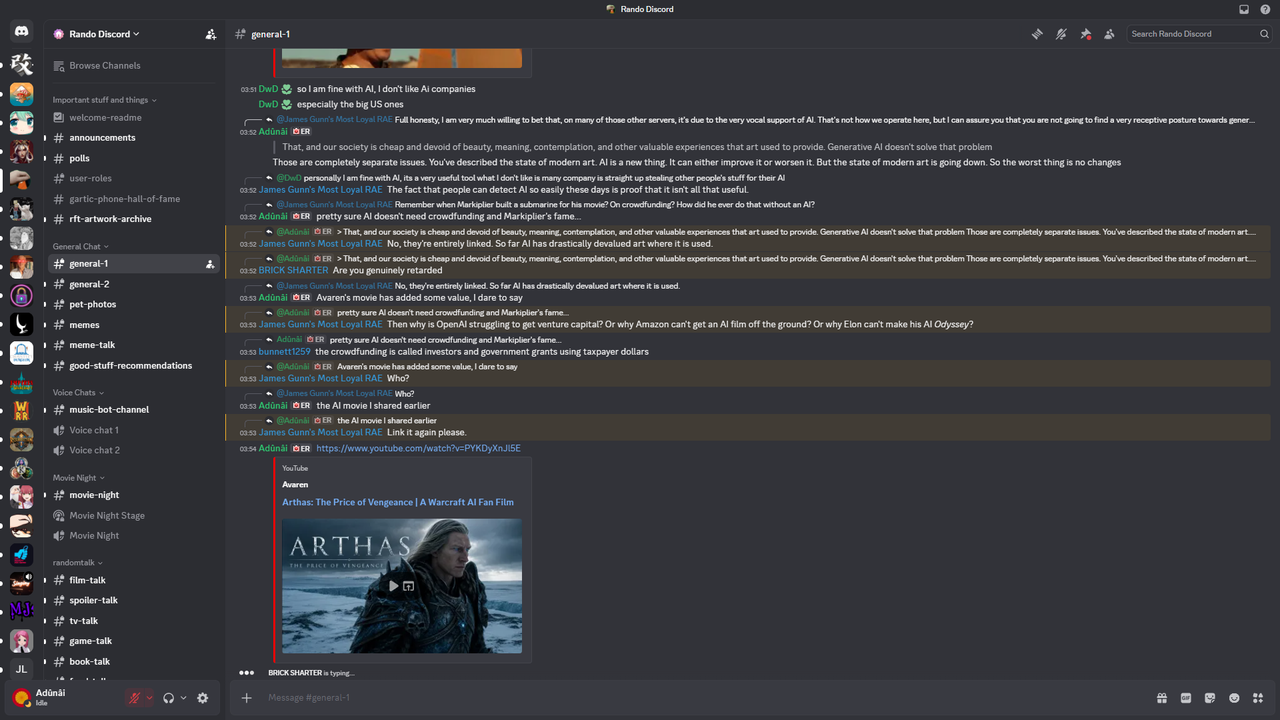Screen dimensions: 1280x720
Task: Click create invite icon on general-1 channel
Action: (209, 264)
